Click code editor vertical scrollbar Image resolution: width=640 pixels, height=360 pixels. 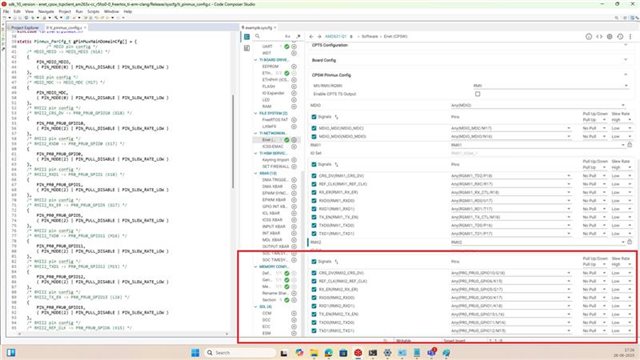coord(233,141)
